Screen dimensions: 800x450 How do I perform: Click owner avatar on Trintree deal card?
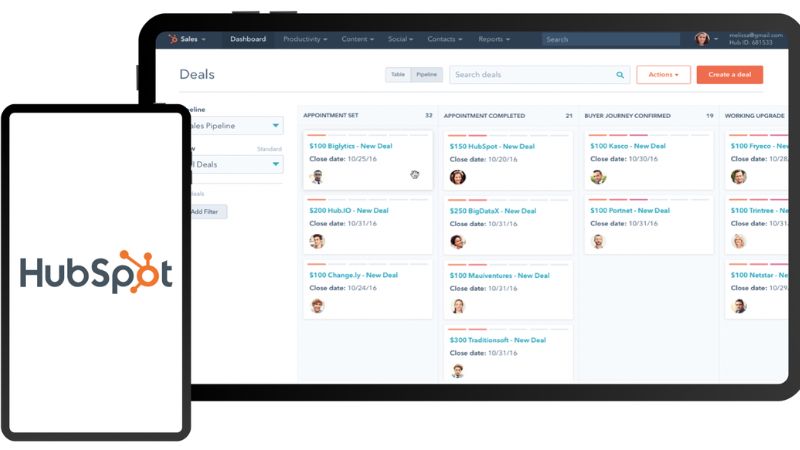(x=738, y=241)
